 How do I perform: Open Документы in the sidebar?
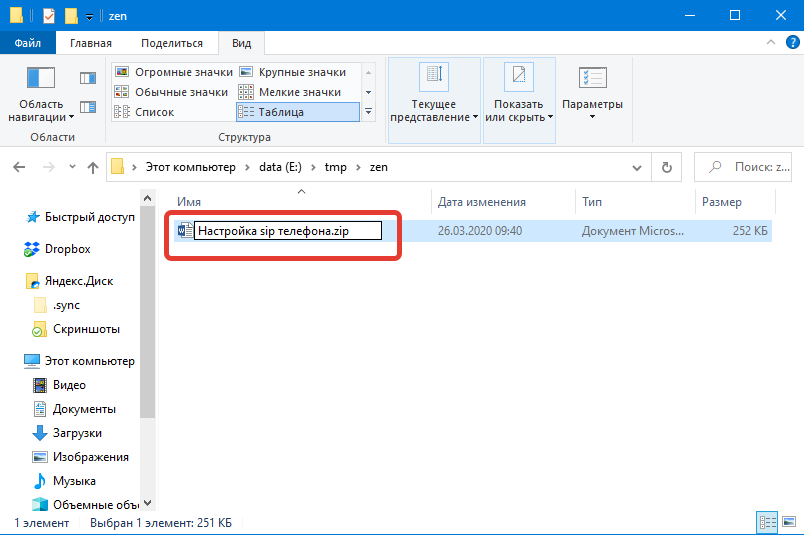point(75,409)
